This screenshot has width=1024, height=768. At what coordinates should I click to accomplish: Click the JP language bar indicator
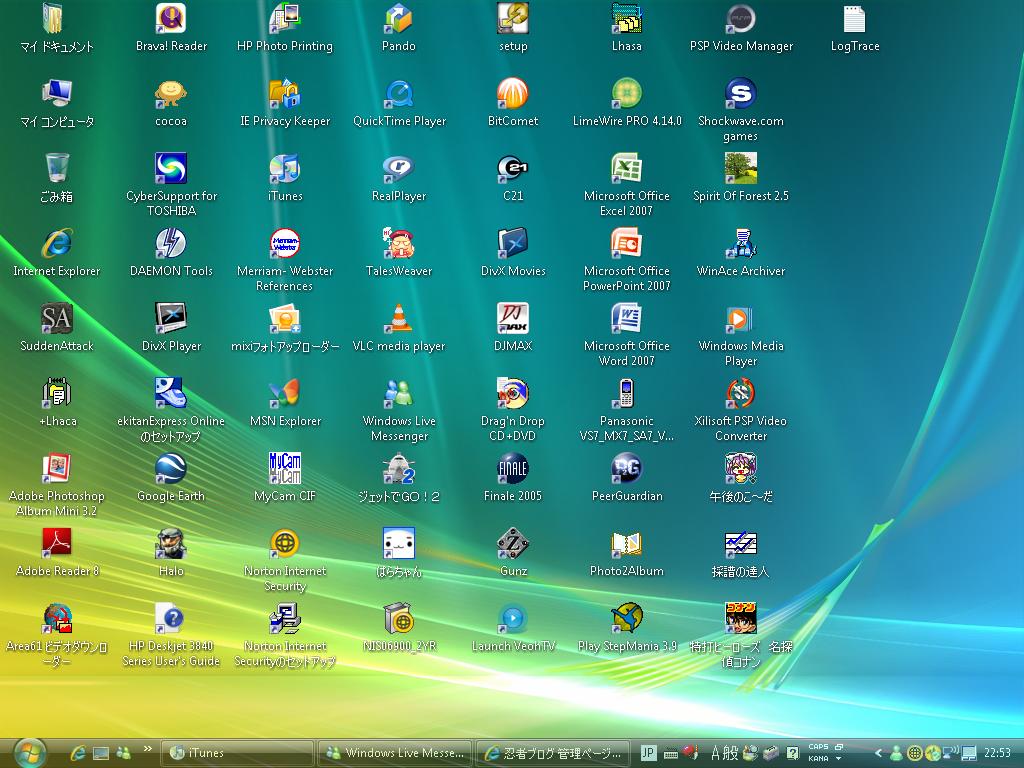coord(648,753)
